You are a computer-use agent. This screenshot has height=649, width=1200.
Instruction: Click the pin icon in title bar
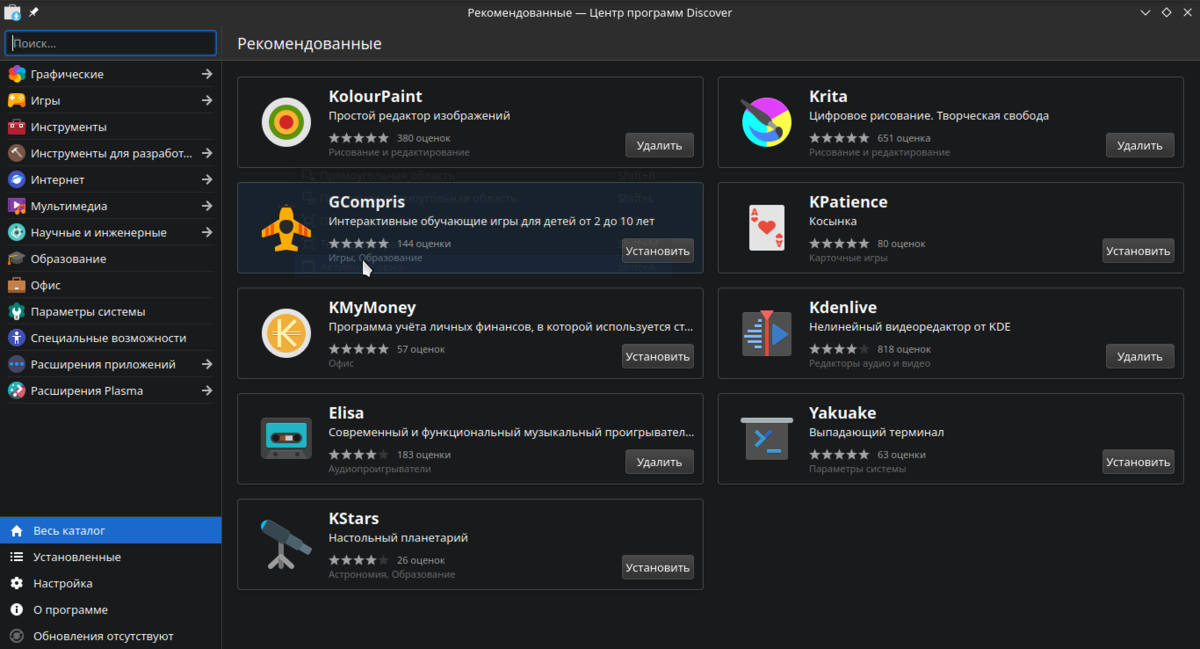(33, 12)
